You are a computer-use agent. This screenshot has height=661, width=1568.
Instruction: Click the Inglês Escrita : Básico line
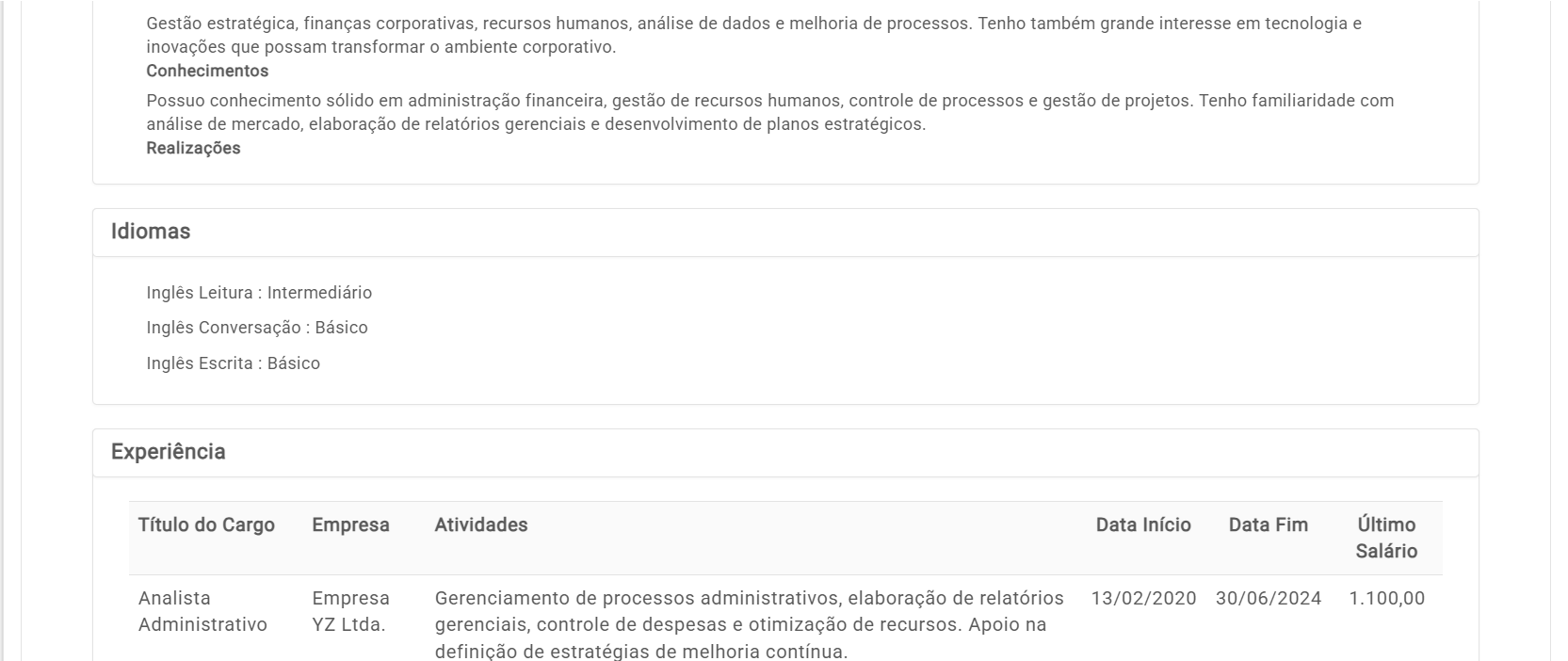233,363
